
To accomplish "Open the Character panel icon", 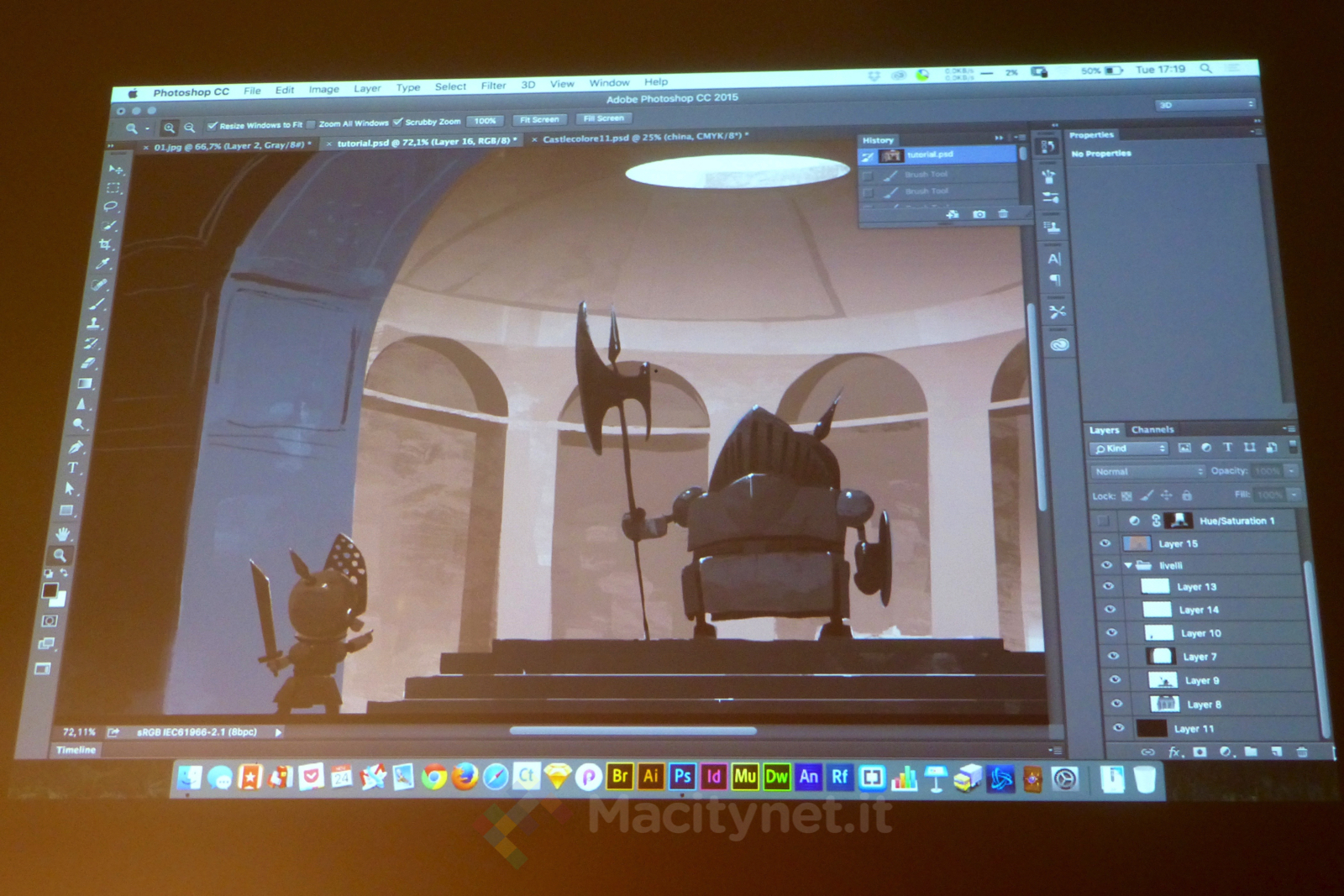I will 1055,259.
